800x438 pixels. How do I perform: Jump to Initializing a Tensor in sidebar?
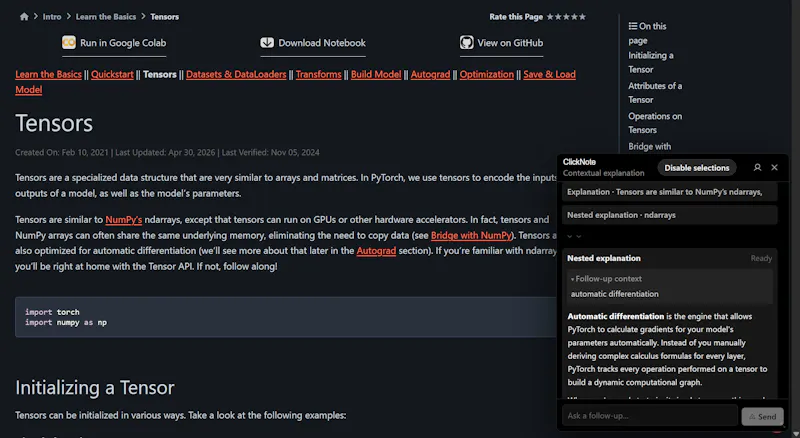tap(651, 62)
